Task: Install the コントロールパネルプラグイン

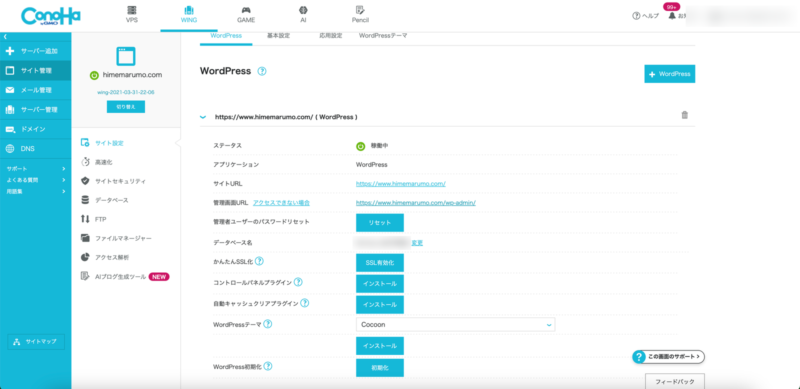Action: (x=380, y=283)
